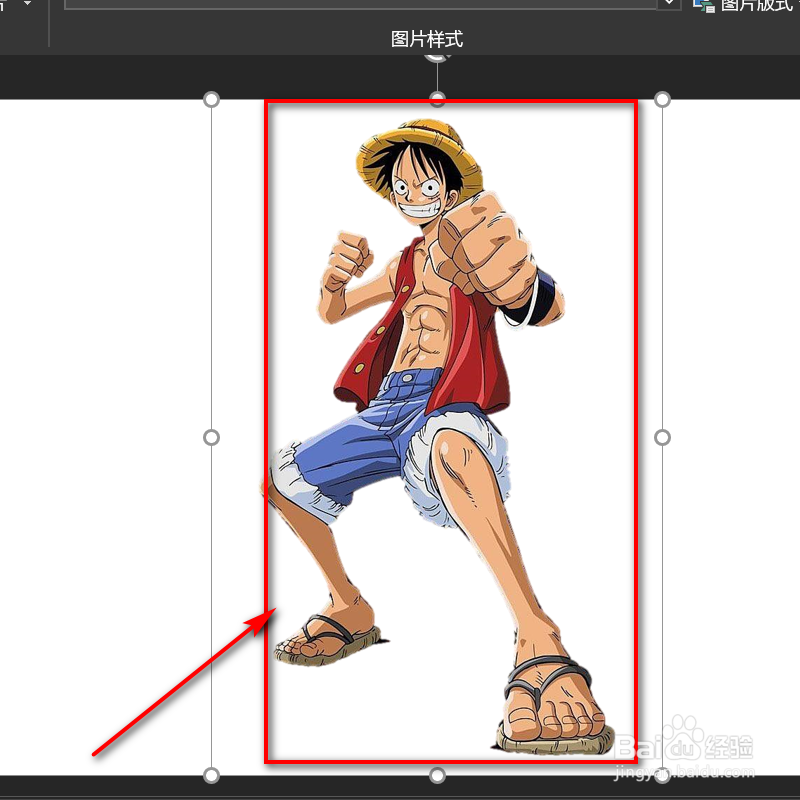Click the middle-right edge sizing handle
800x800 pixels.
click(662, 437)
